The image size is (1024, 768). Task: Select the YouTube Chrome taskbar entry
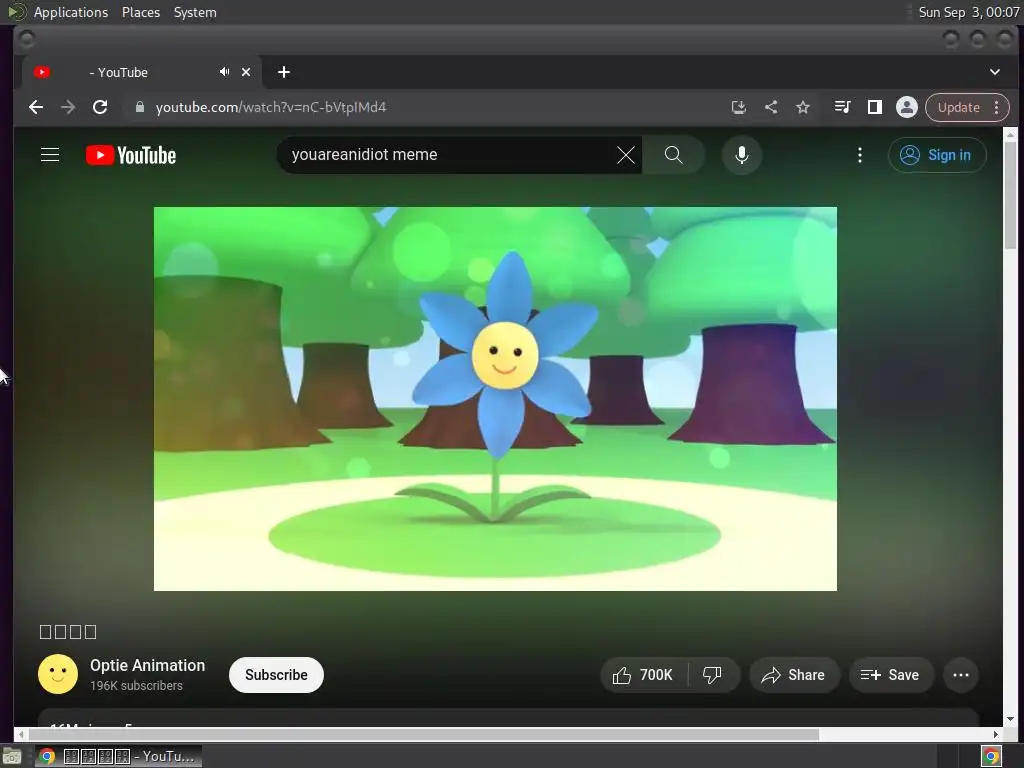click(118, 756)
